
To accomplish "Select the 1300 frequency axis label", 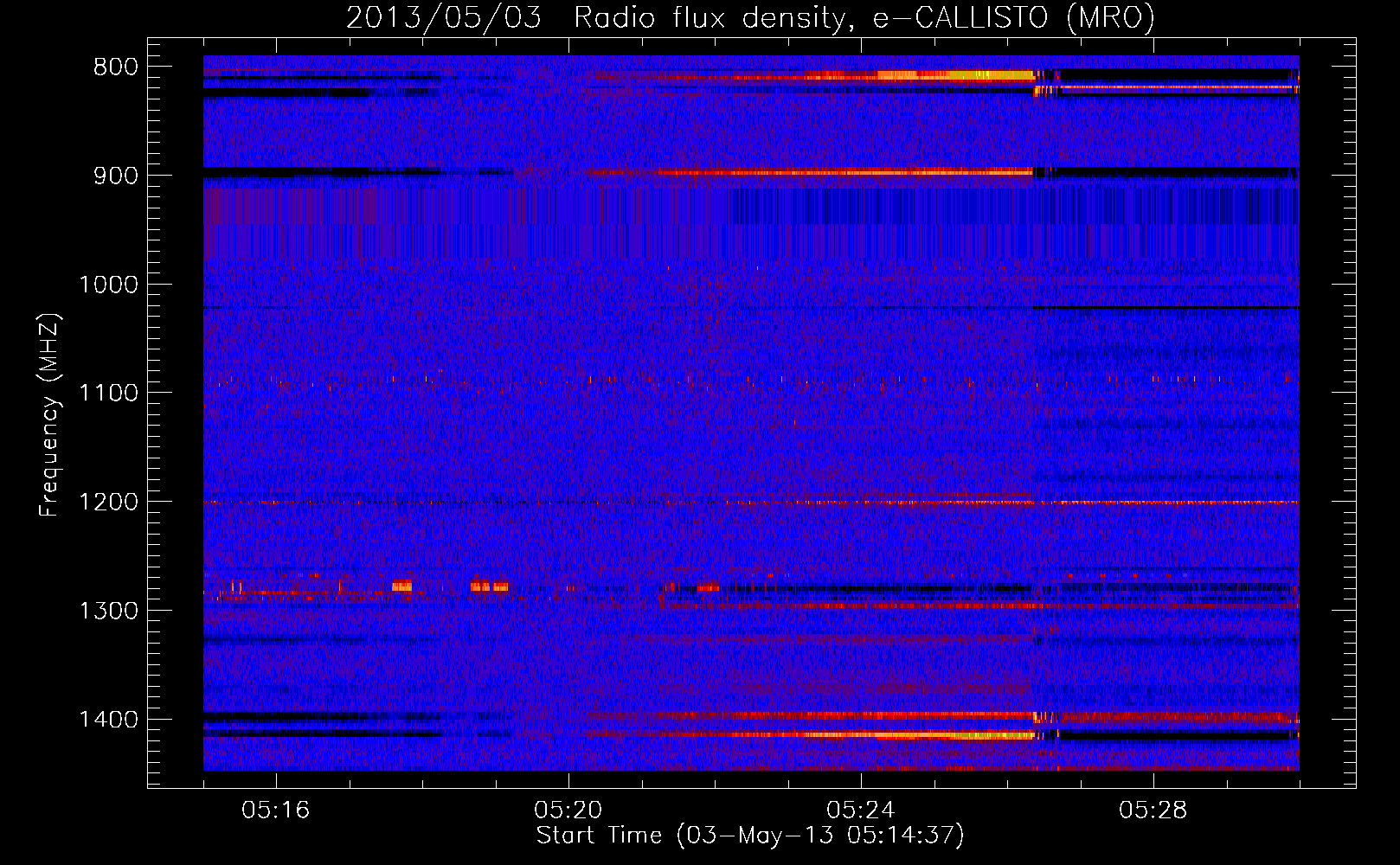I will [x=108, y=611].
